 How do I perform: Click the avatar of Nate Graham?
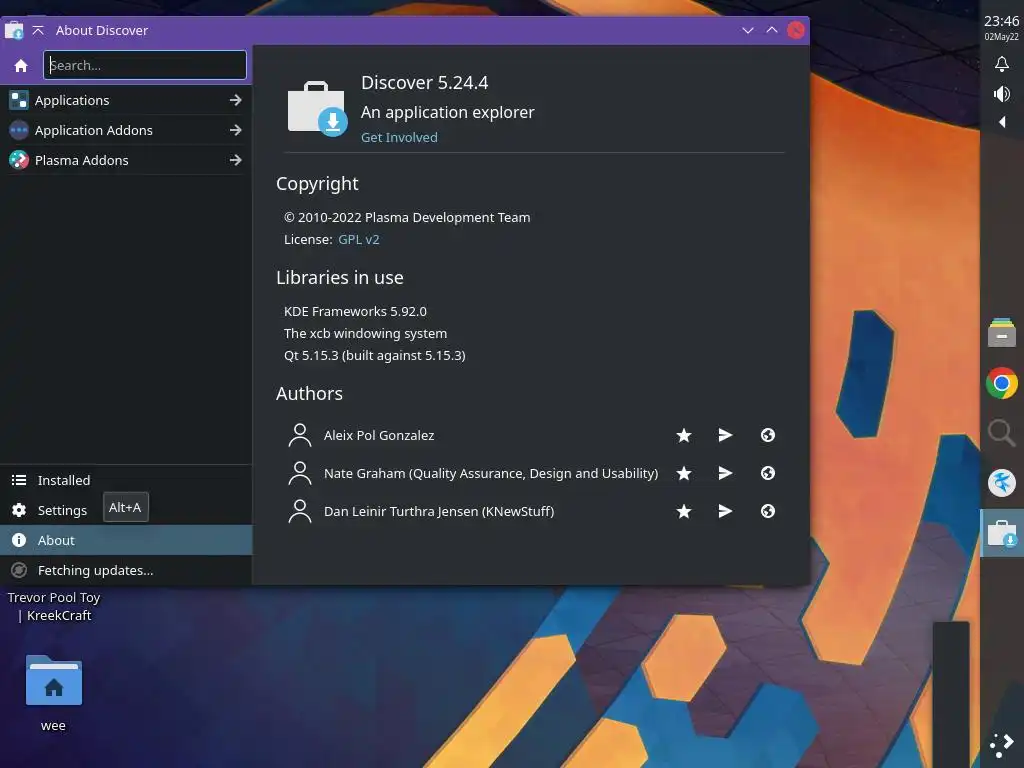click(x=300, y=473)
